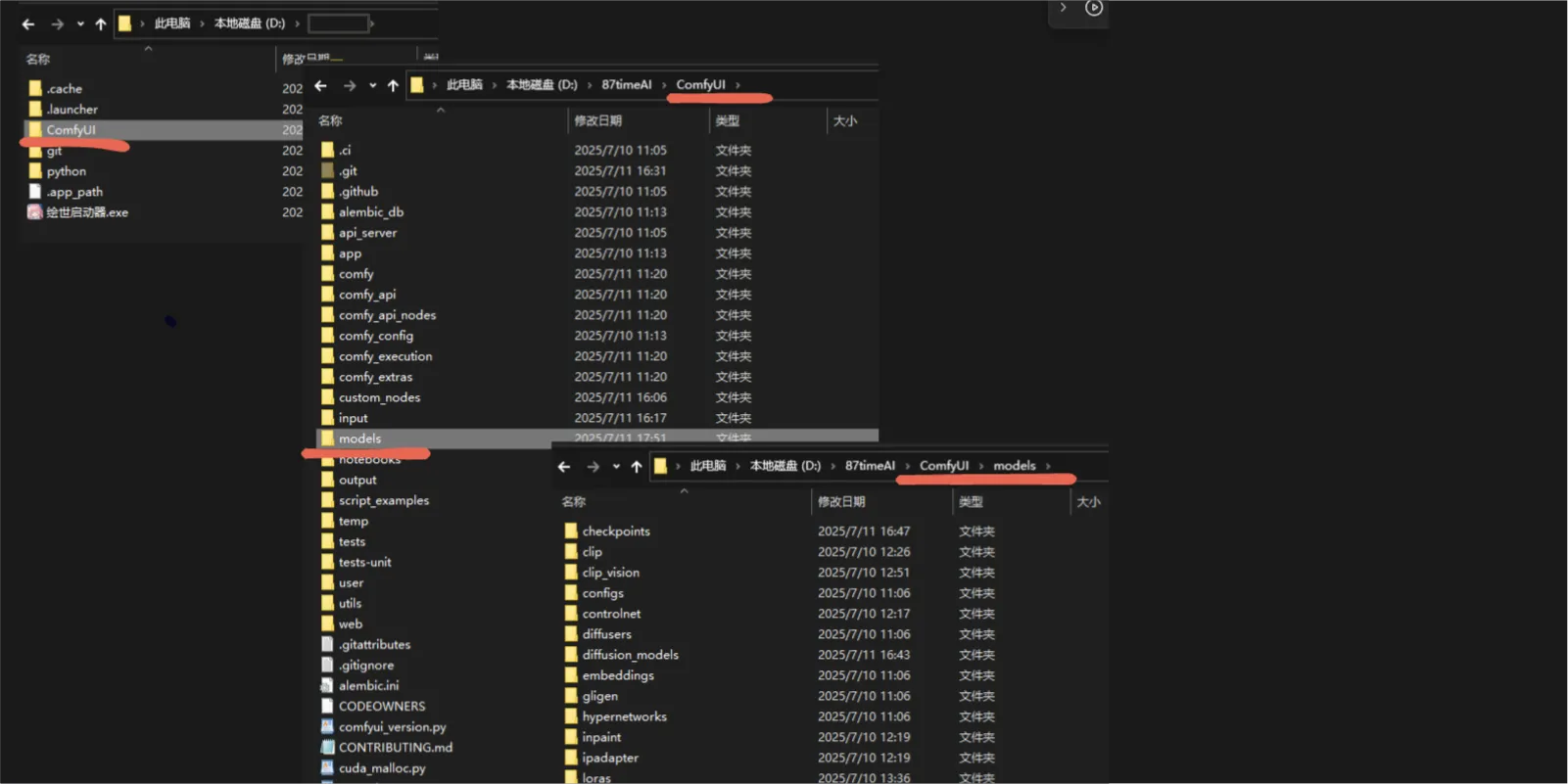The width and height of the screenshot is (1568, 784).
Task: Select the alembic.ini file
Action: coord(368,686)
